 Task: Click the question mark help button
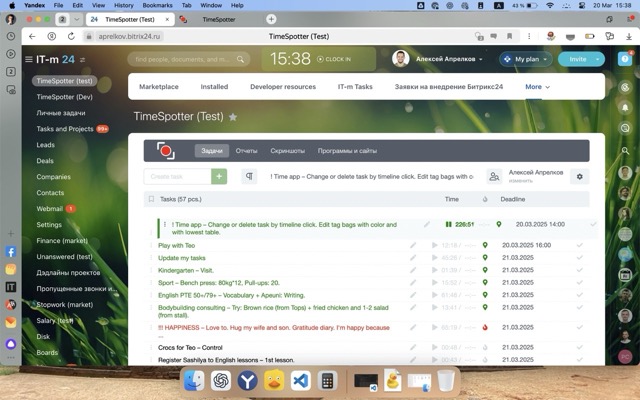point(597,59)
